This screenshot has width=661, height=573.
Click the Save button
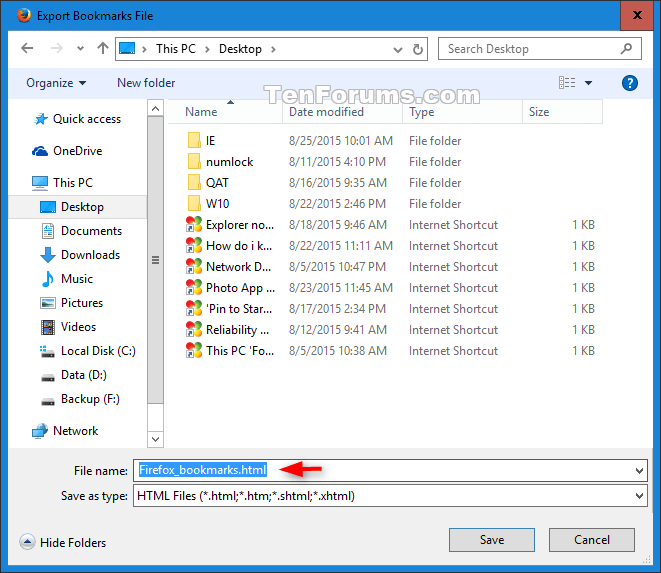pyautogui.click(x=492, y=540)
